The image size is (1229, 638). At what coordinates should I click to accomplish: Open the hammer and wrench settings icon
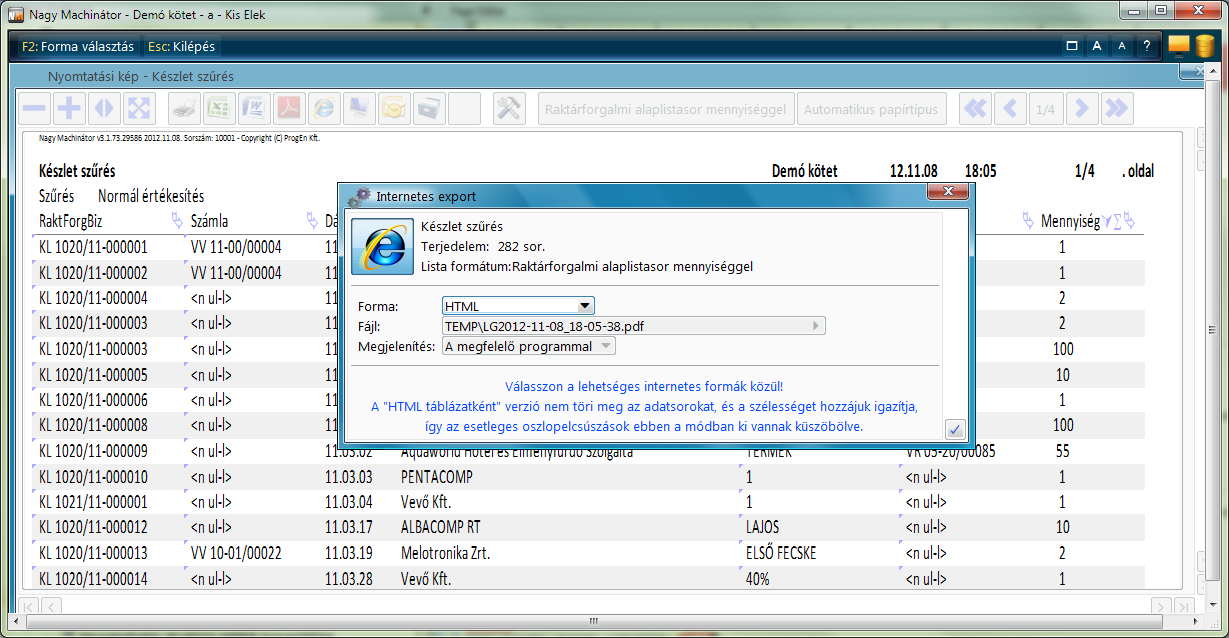(x=510, y=109)
